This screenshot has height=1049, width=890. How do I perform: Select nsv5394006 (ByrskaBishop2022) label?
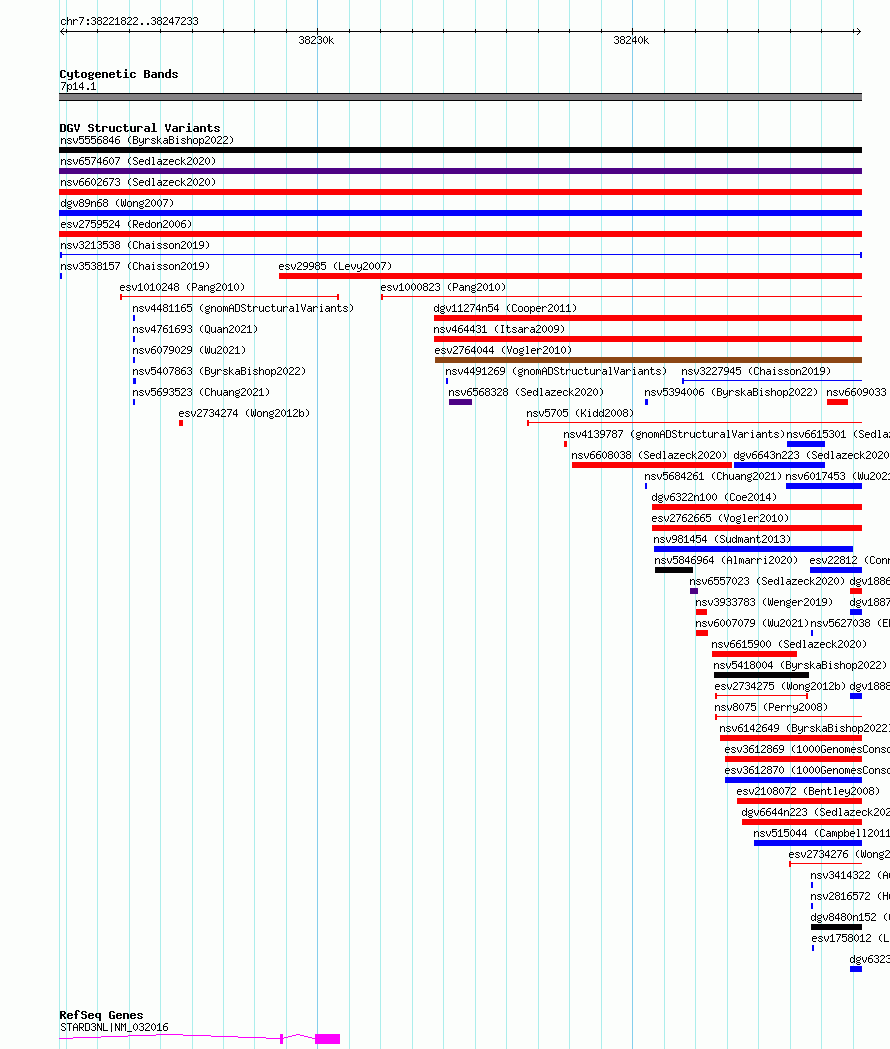tap(731, 393)
